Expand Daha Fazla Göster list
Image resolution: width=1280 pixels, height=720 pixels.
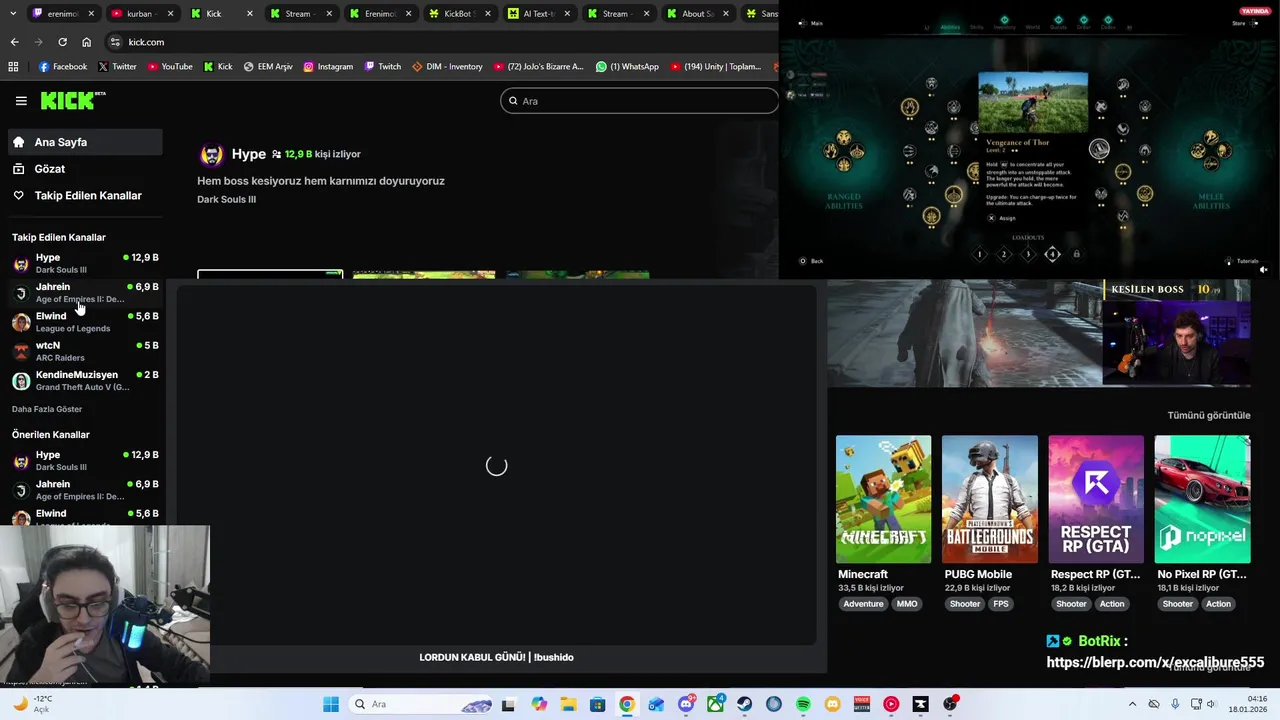point(47,409)
